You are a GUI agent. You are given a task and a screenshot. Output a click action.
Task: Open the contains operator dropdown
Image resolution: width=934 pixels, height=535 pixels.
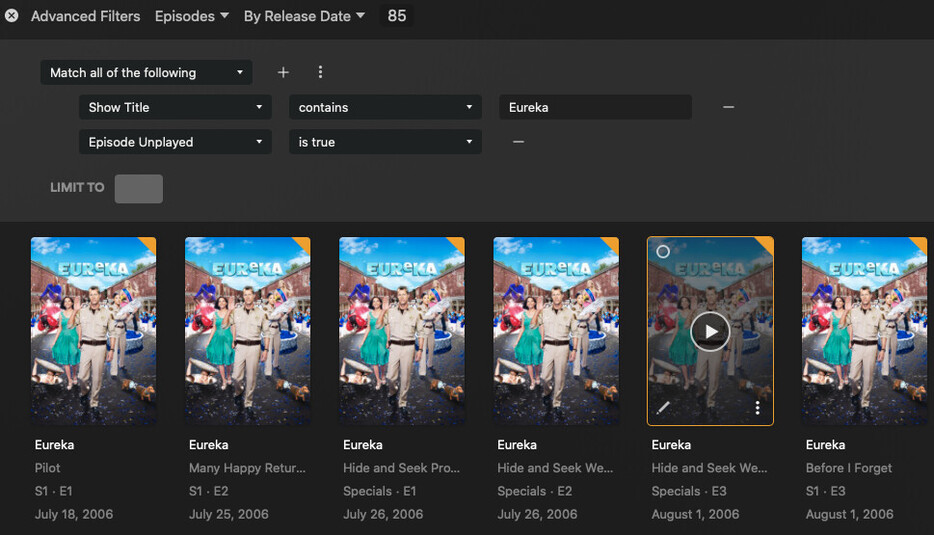pyautogui.click(x=385, y=107)
